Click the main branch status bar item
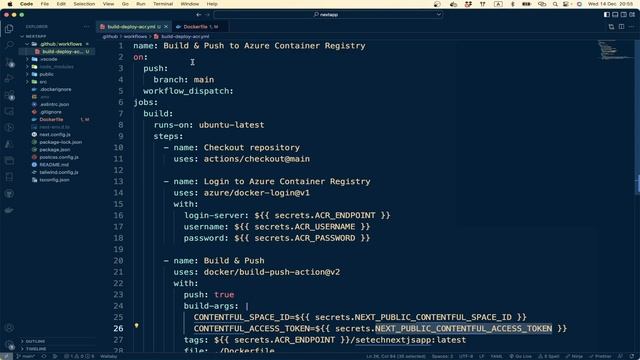The width and height of the screenshot is (640, 360). pos(25,356)
